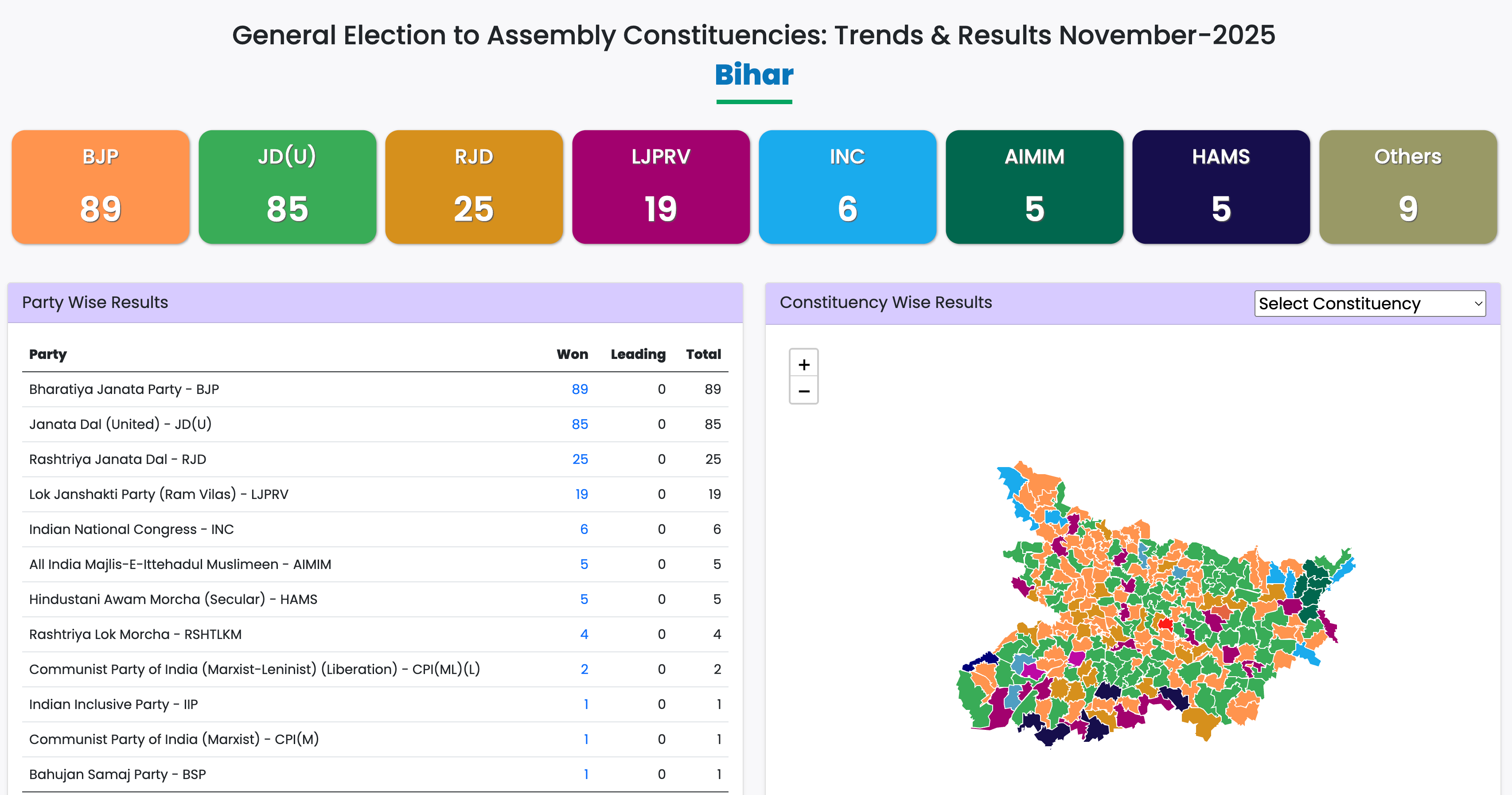The image size is (1512, 795).
Task: Click the Bihar state heading
Action: pos(754,74)
